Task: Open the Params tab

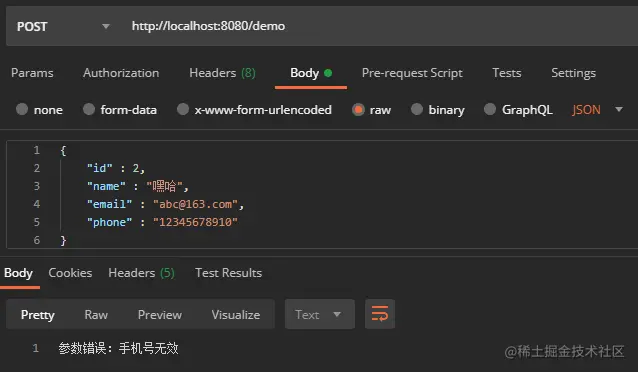Action: 32,73
